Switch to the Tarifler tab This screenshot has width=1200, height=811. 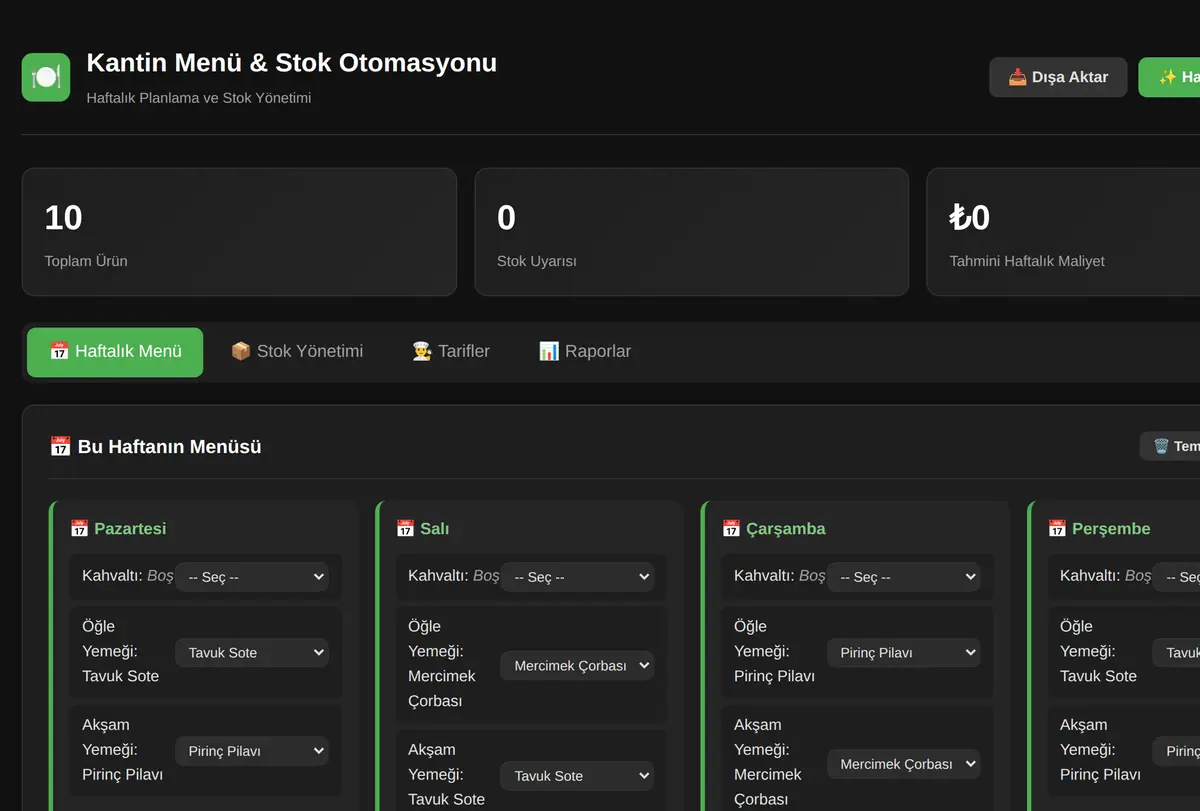[451, 352]
